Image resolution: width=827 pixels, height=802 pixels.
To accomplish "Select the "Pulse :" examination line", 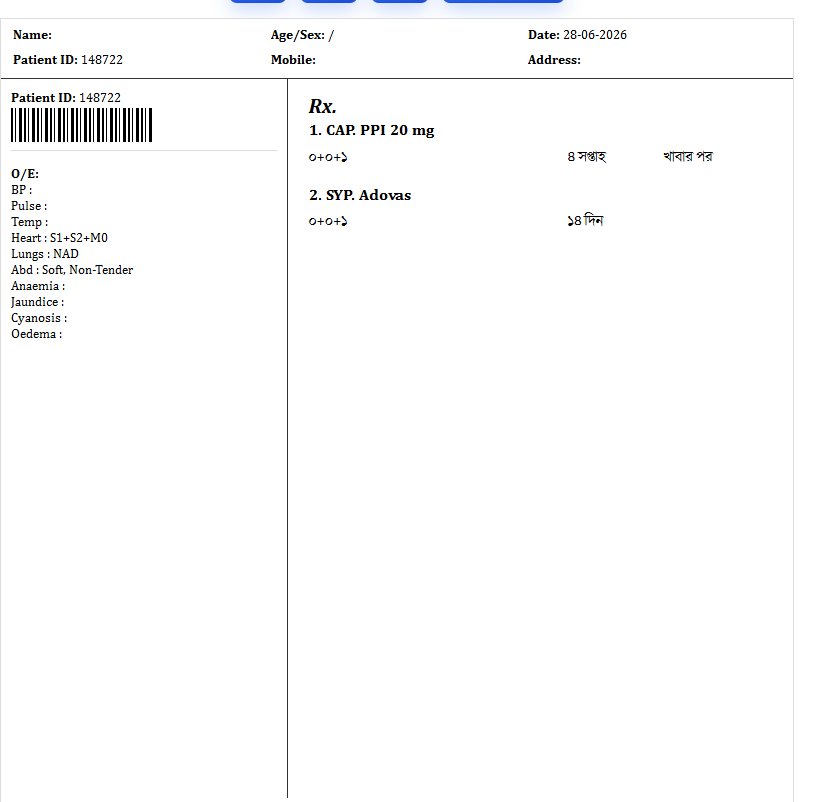I will coord(29,206).
